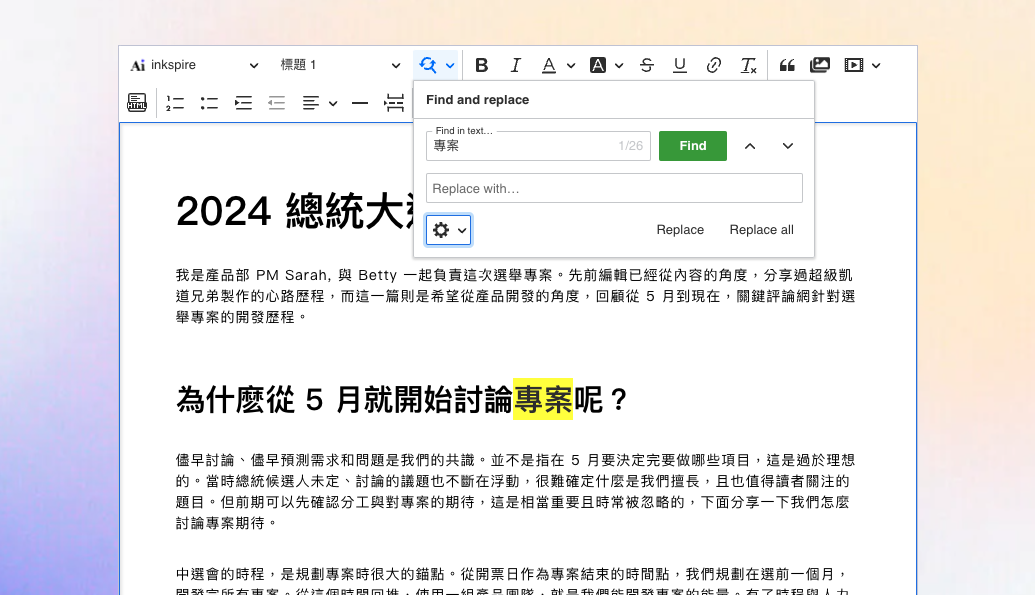Click the Find in text input field

click(538, 146)
